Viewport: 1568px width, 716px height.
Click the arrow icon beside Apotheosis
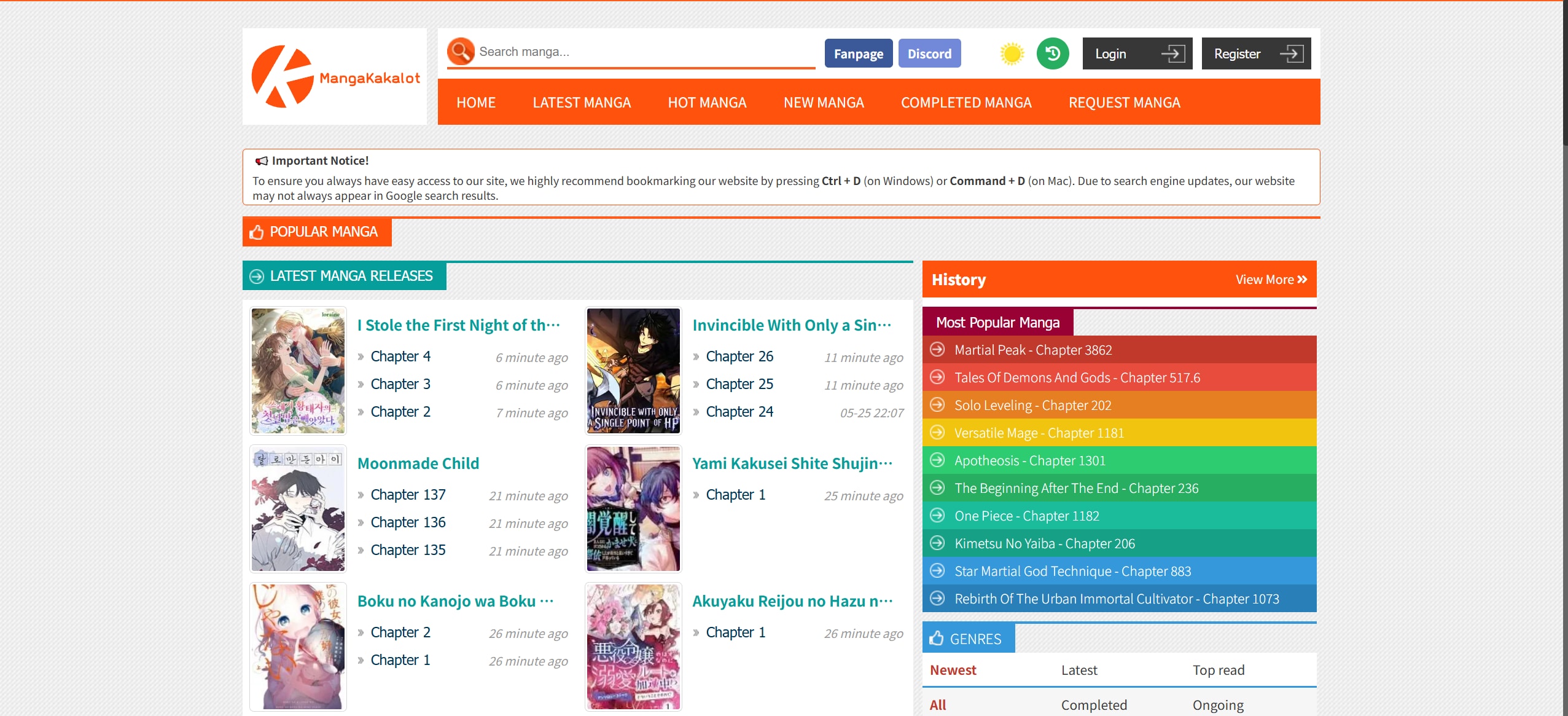pos(937,460)
